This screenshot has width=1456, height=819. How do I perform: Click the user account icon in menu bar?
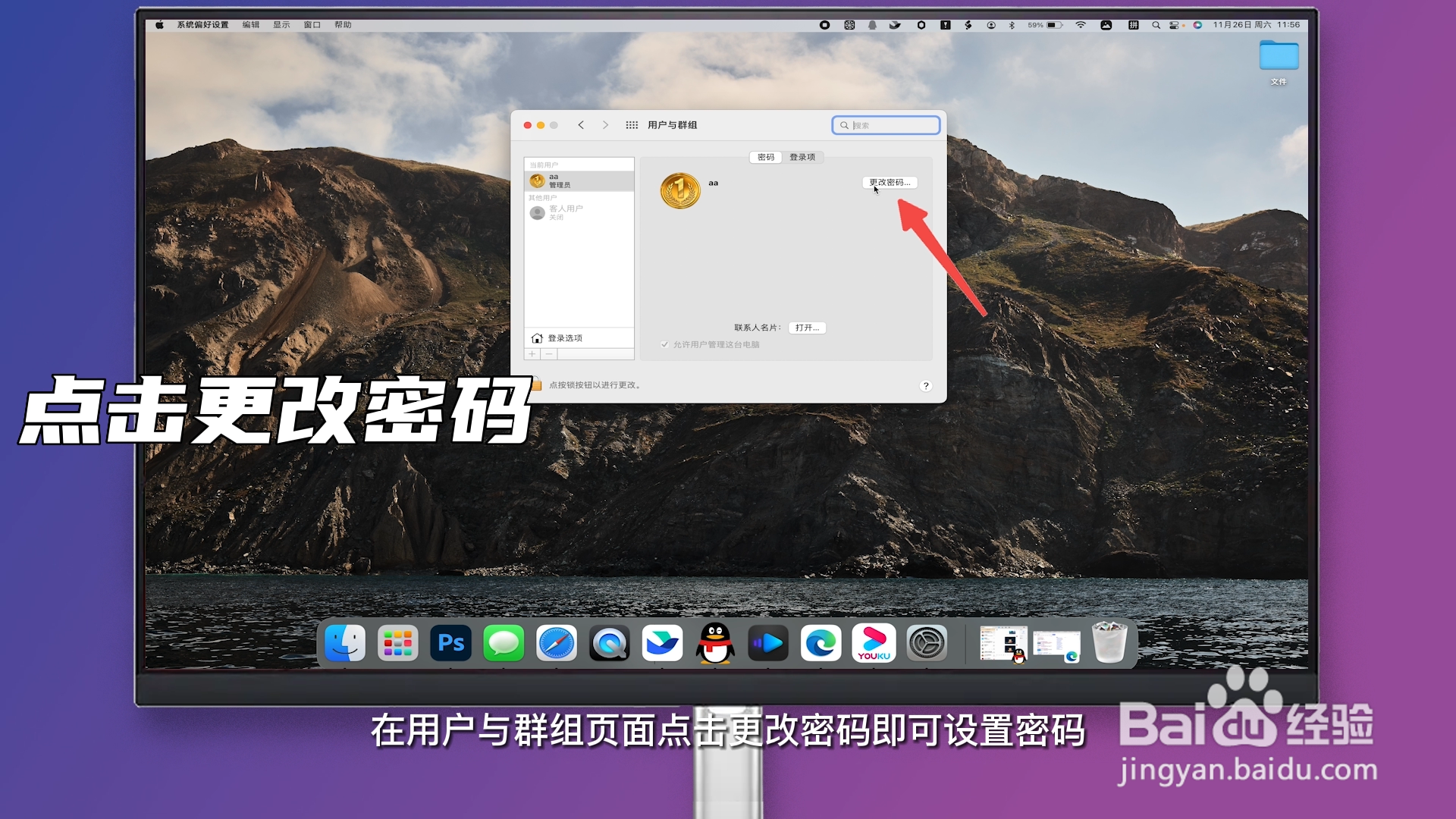click(x=991, y=25)
